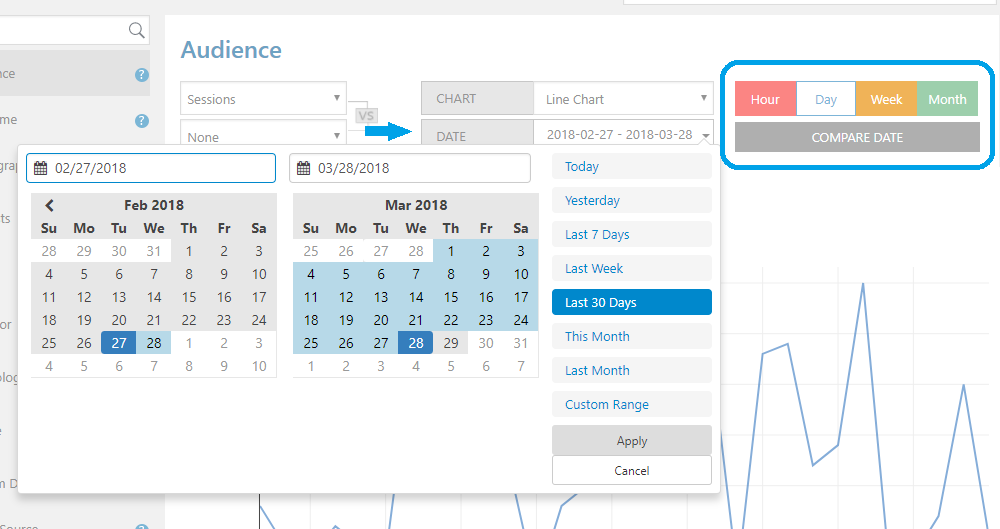Switch granularity to Week
Viewport: 1000px width, 529px height.
[886, 99]
